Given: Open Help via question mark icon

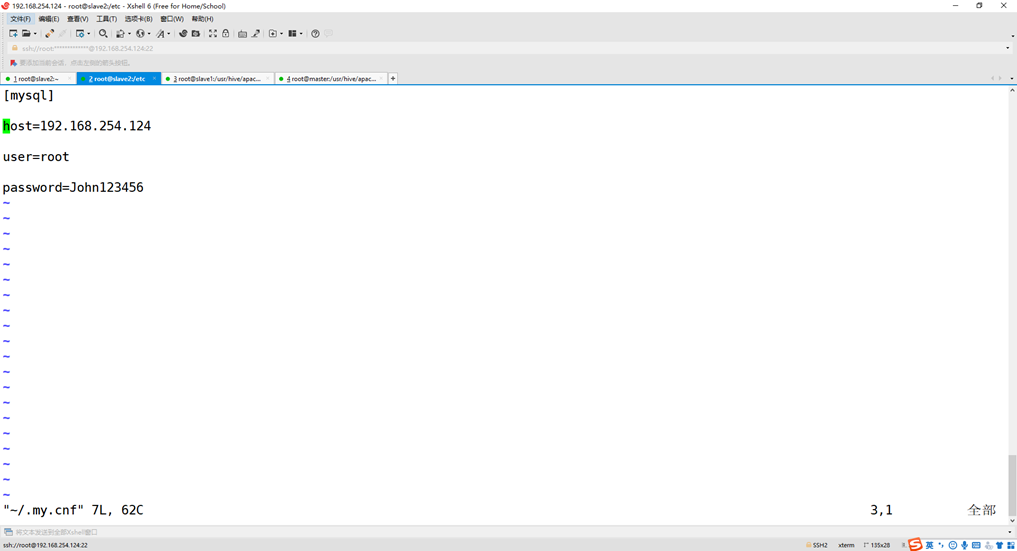Looking at the screenshot, I should click(315, 34).
